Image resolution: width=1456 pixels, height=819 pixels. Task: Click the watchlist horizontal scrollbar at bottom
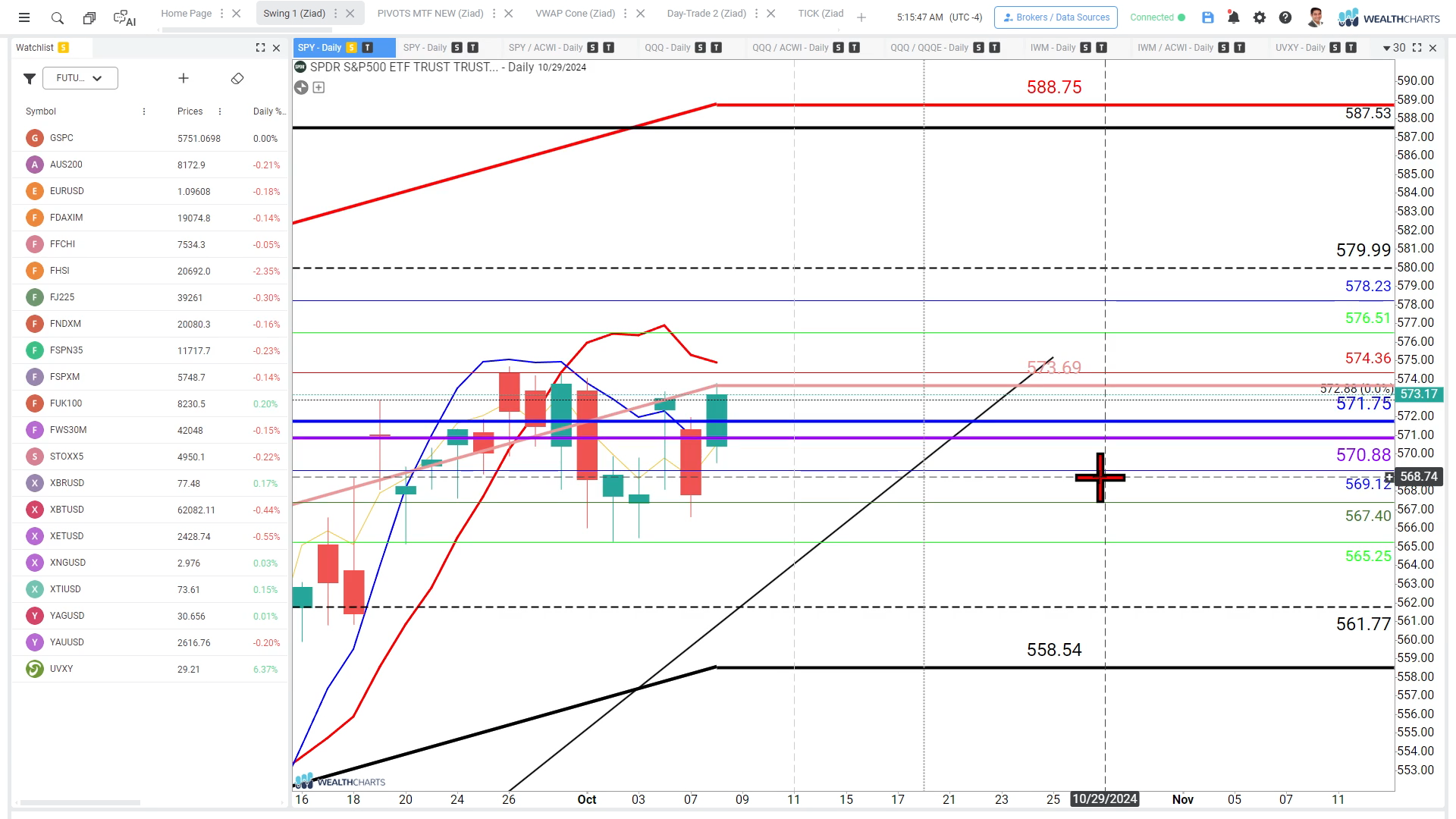click(x=80, y=802)
